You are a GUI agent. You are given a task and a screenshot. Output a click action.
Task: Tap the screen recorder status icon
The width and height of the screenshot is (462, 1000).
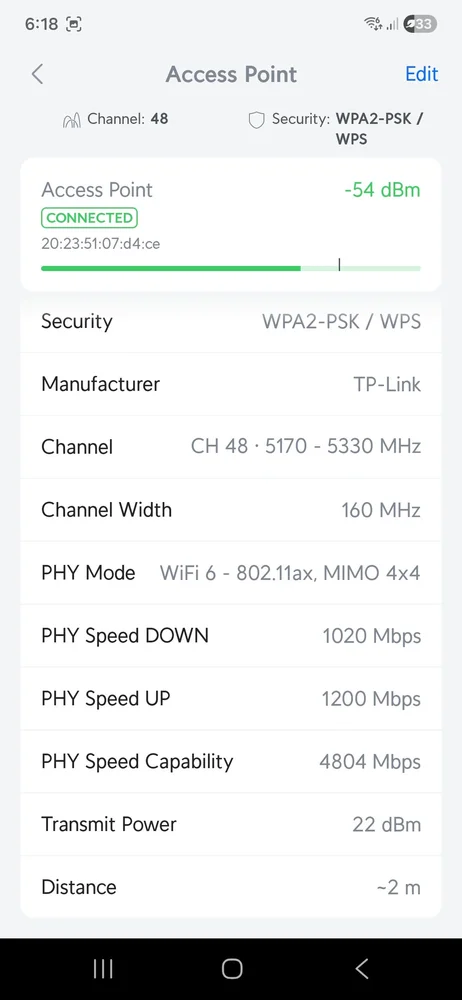(x=74, y=24)
